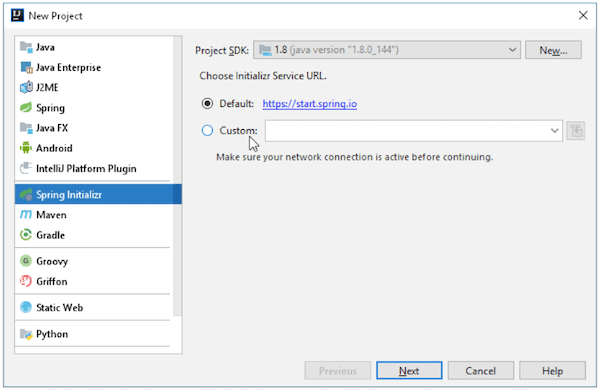Choose the Griffon icon

click(x=26, y=281)
